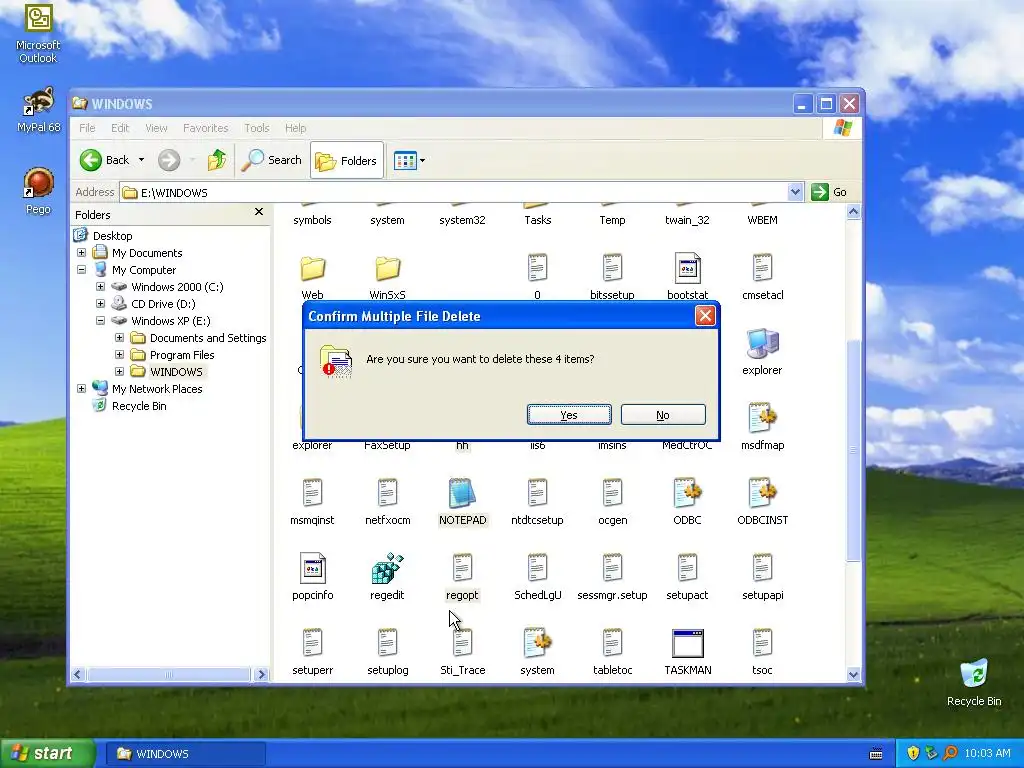The height and width of the screenshot is (768, 1024).
Task: Open the regedit file icon
Action: tap(387, 568)
